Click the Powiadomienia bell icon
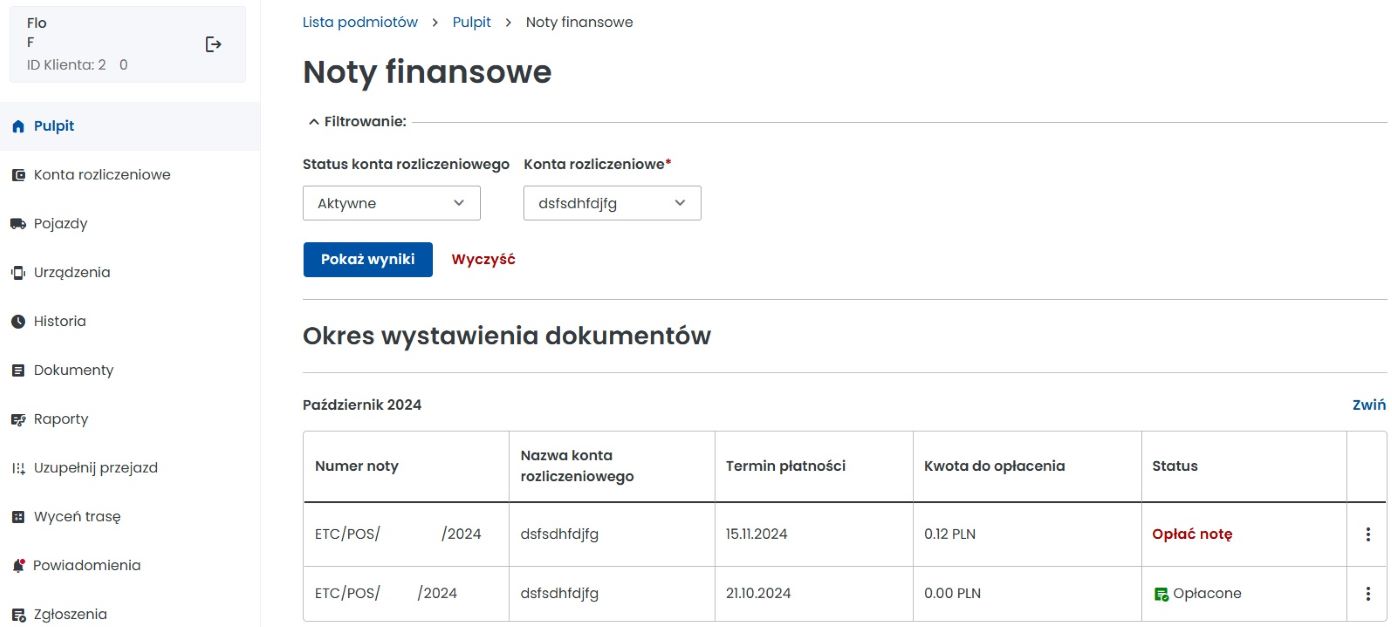 17,566
